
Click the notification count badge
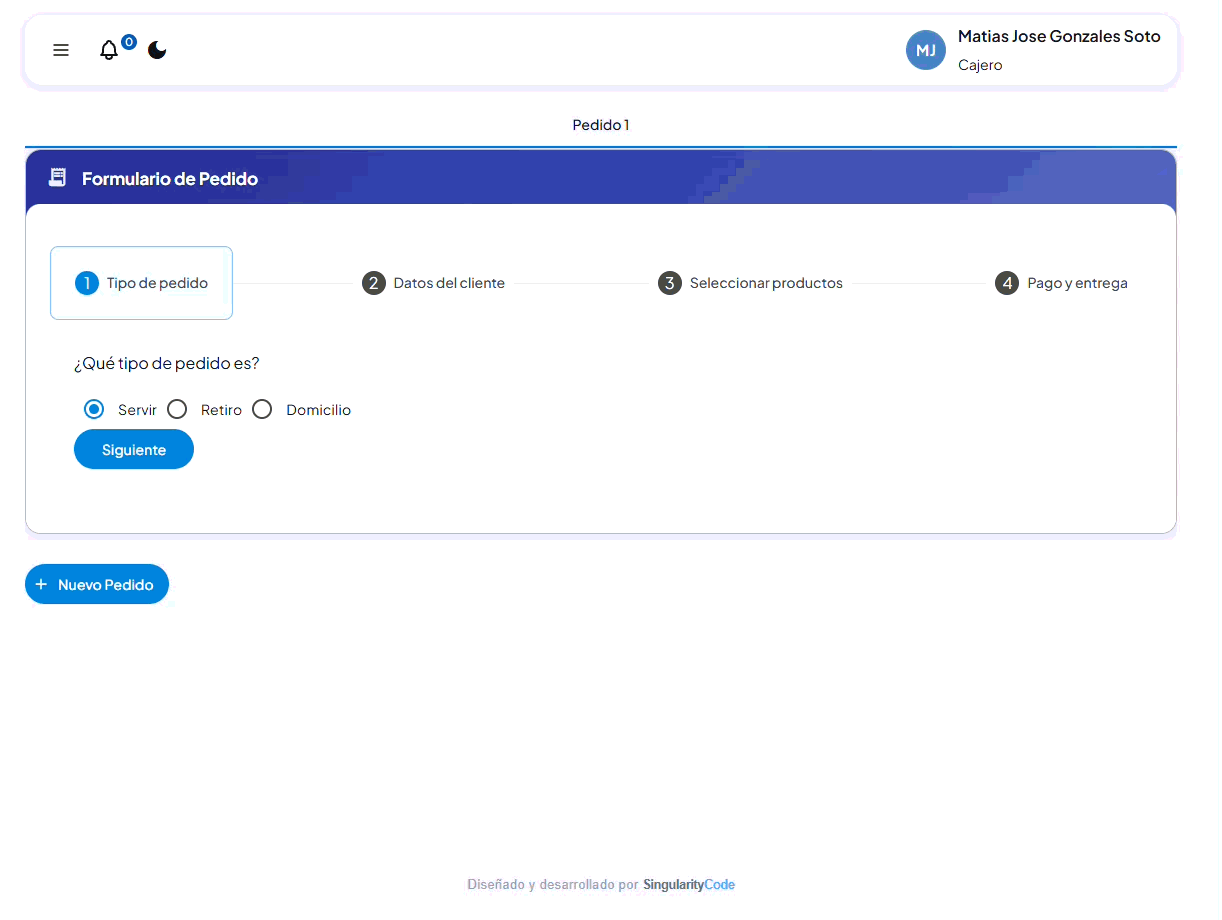[129, 42]
